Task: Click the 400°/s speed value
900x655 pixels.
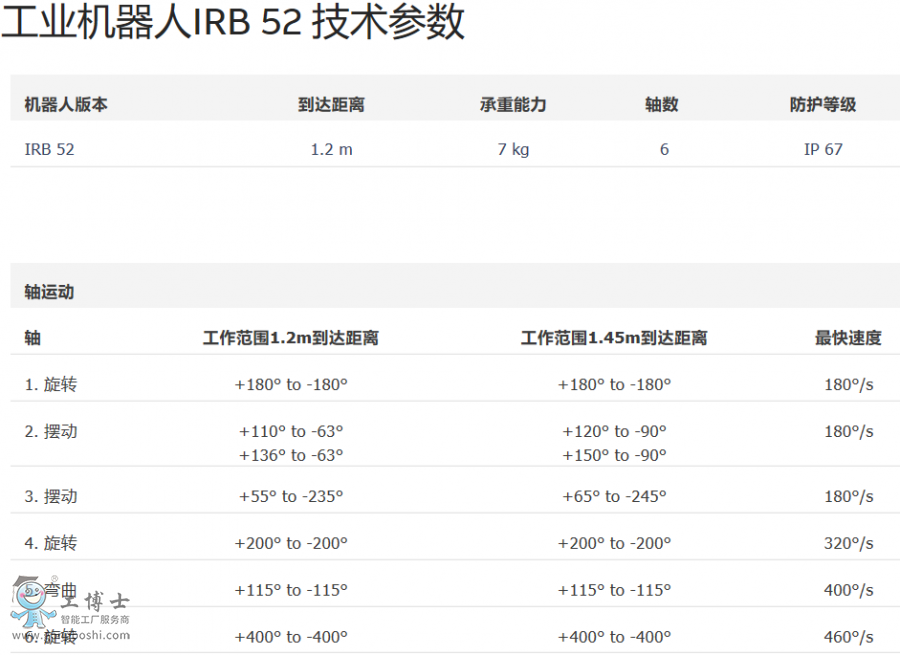Action: 848,590
